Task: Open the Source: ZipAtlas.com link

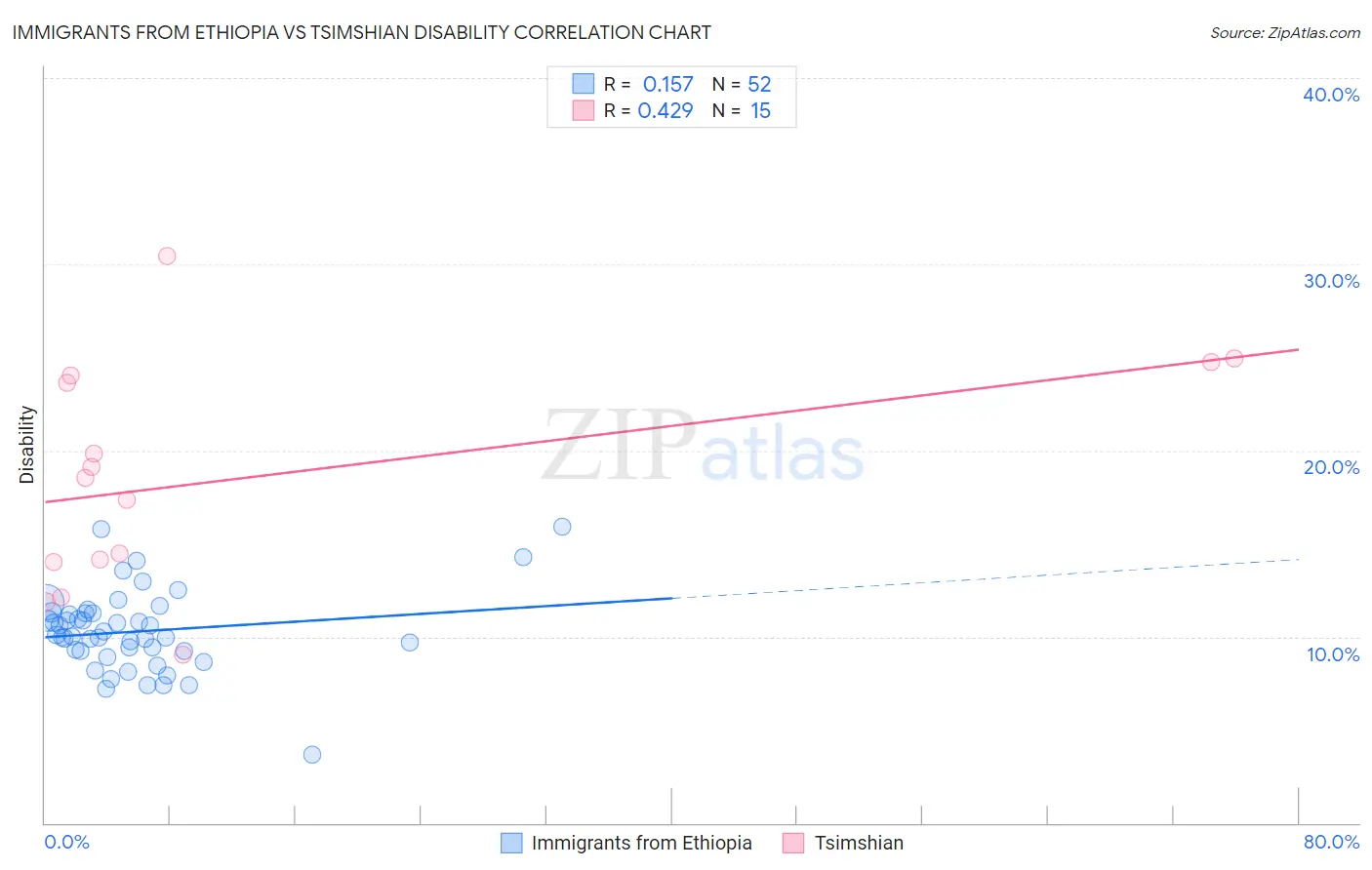Action: tap(1285, 32)
